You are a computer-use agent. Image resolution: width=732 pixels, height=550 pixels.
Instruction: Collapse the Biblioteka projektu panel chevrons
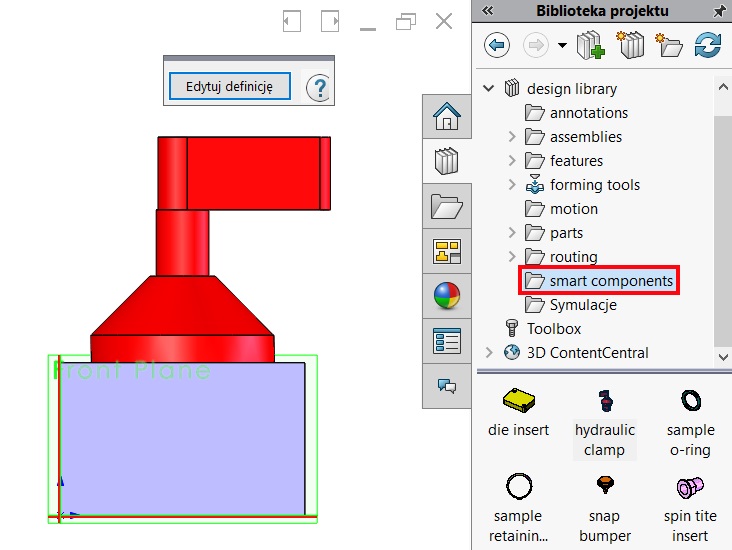(x=488, y=10)
